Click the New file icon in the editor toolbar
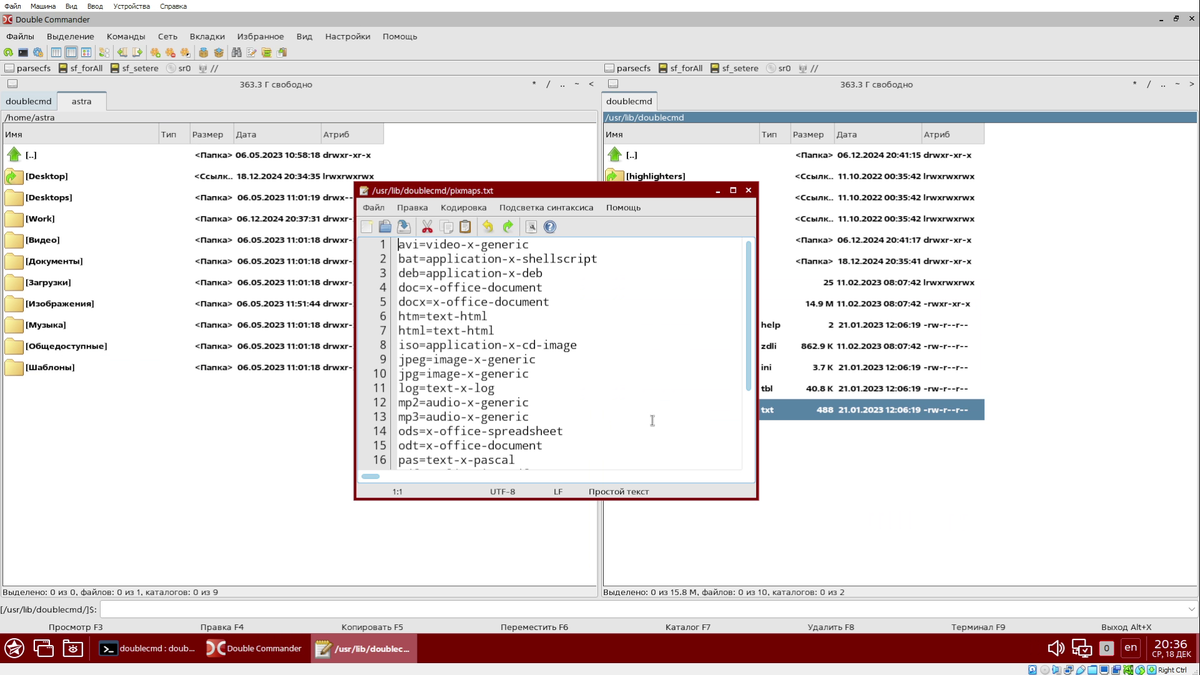Screen dimensions: 1200x675 (367, 227)
